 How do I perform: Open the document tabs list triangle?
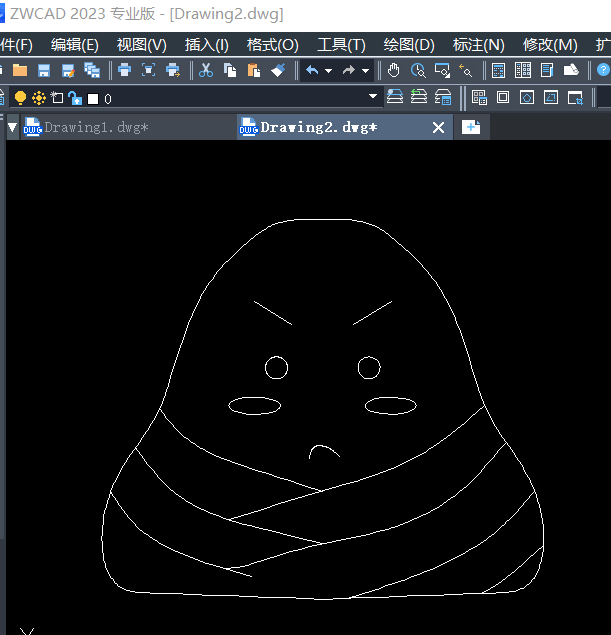(13, 128)
